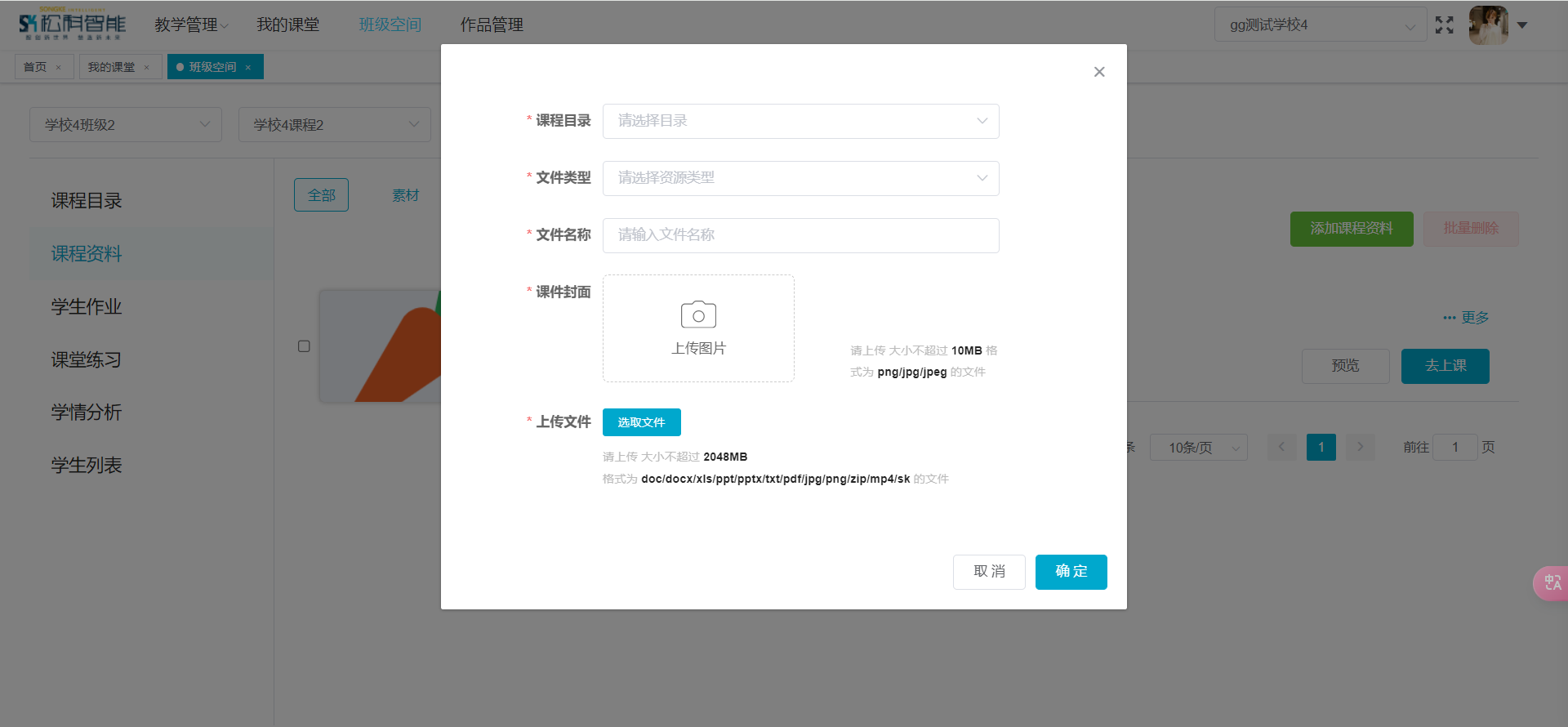Type in the 文件名称 input field
Image resolution: width=1568 pixels, height=727 pixels.
[800, 235]
